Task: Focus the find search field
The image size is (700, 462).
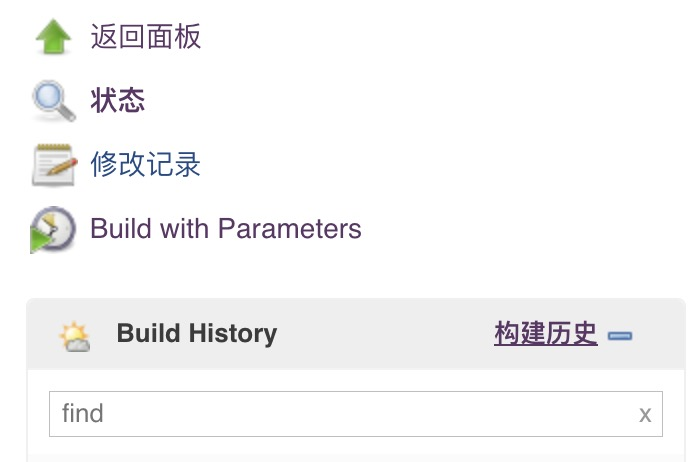Action: click(356, 414)
